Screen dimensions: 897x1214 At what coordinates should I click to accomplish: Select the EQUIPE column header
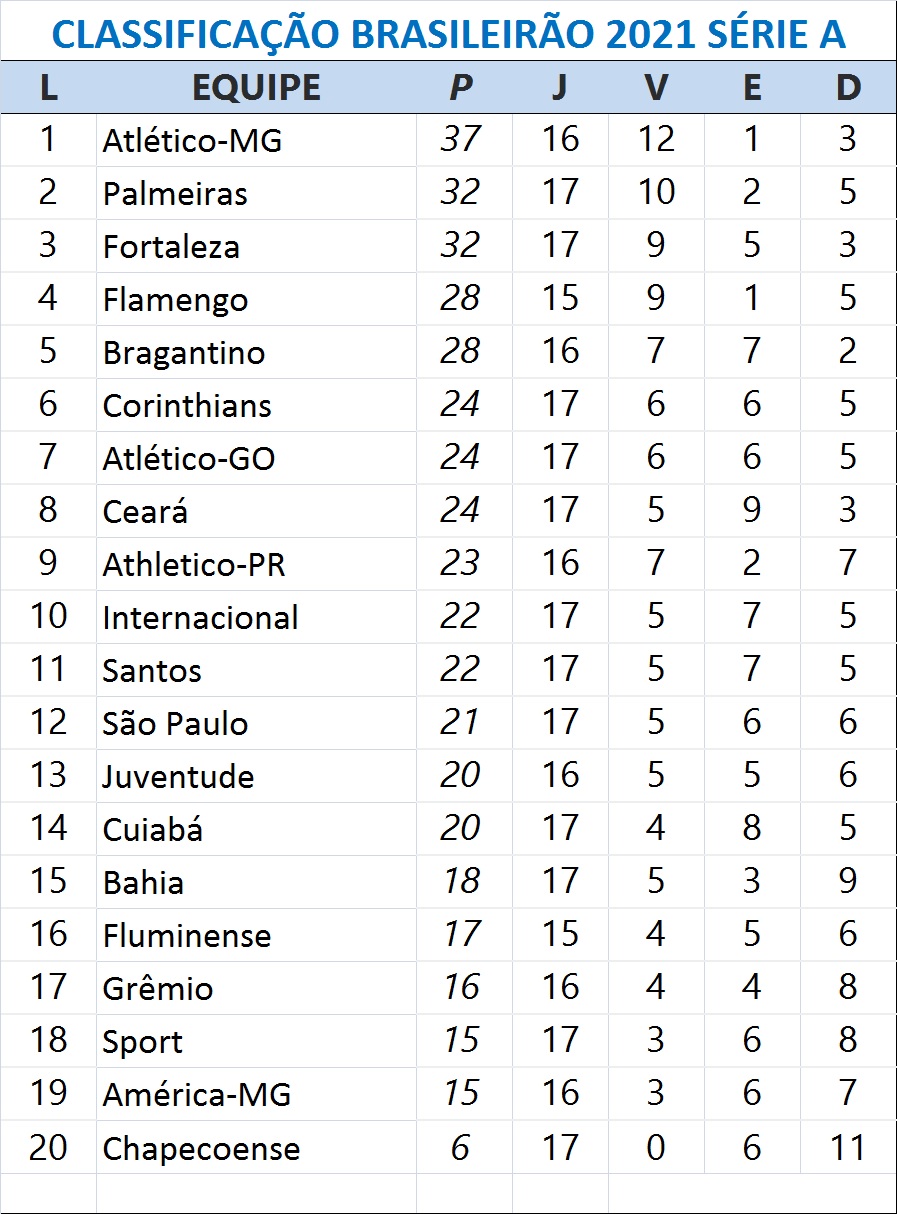256,88
